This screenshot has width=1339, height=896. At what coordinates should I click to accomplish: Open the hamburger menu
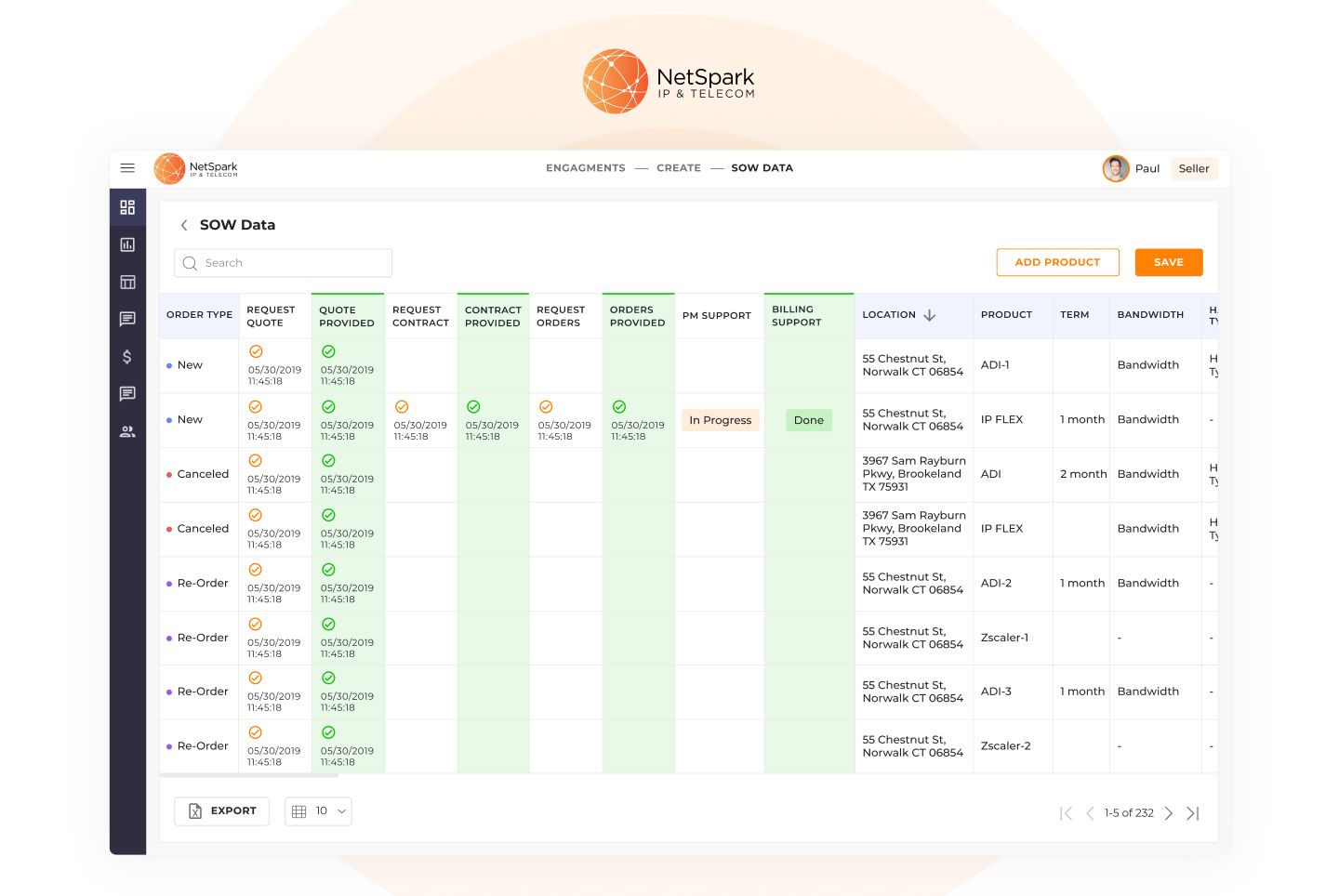click(x=127, y=168)
